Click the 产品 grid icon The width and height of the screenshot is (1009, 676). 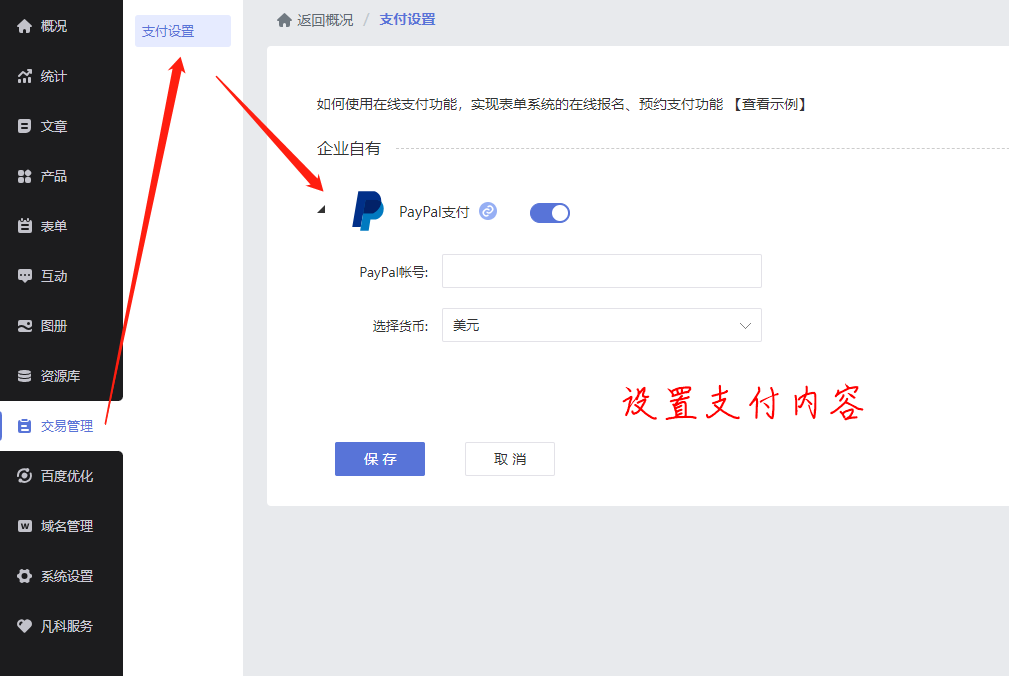(25, 176)
